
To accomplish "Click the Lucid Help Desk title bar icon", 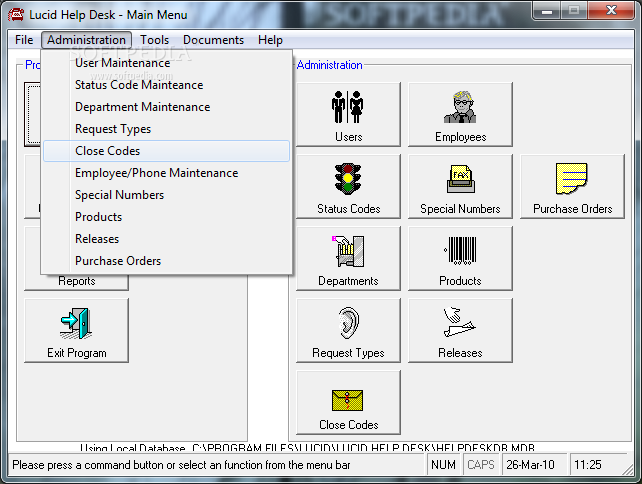I will pyautogui.click(x=16, y=15).
